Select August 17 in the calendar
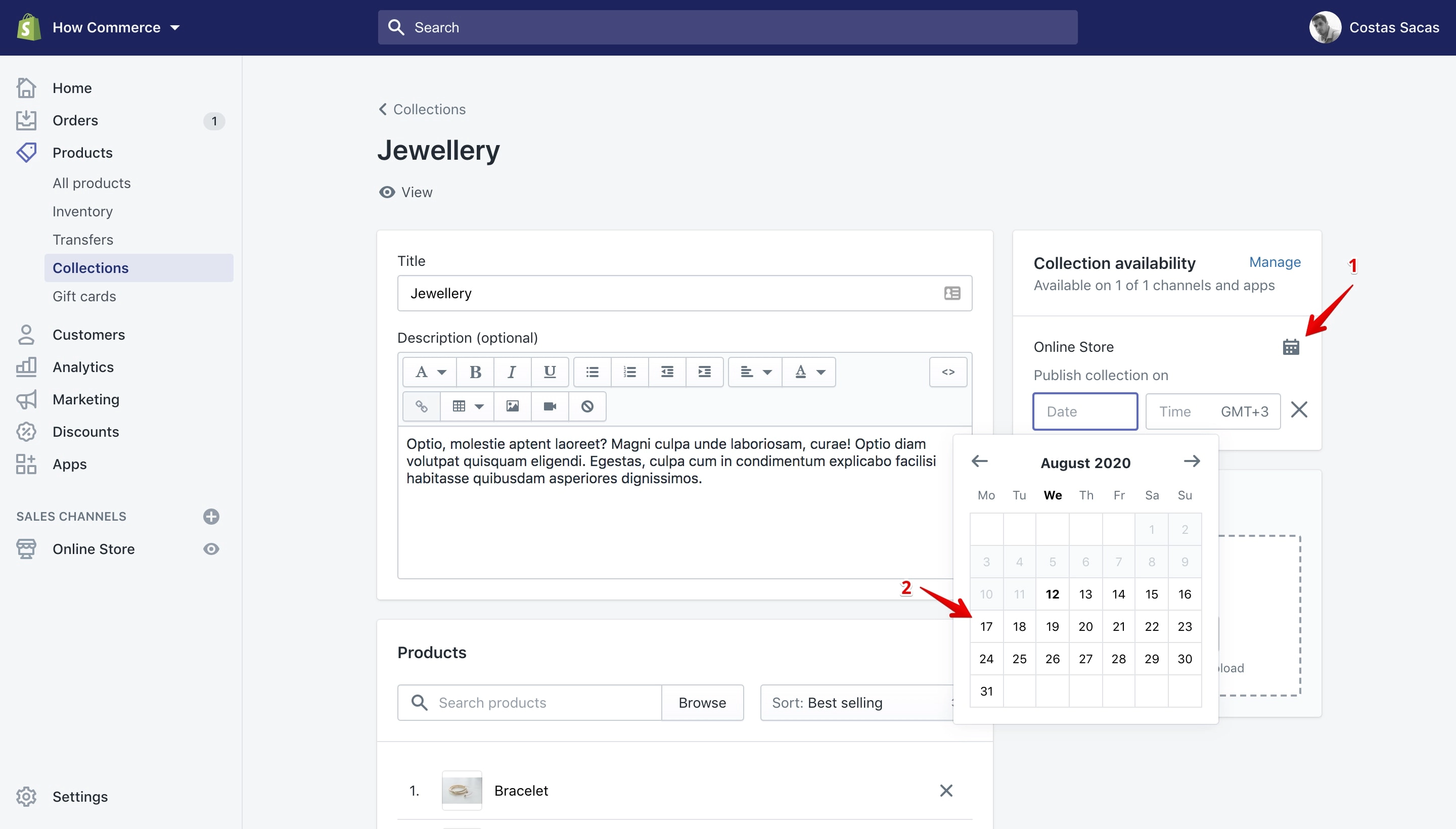This screenshot has width=1456, height=829. pyautogui.click(x=986, y=626)
